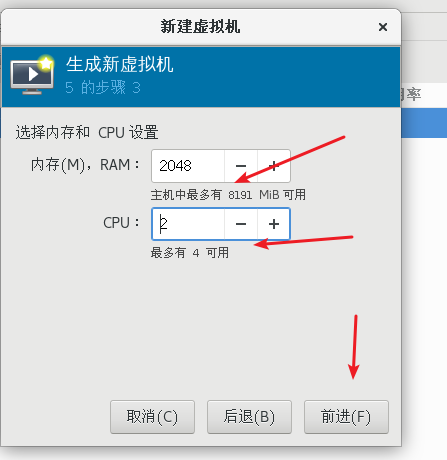
Task: Focus the RAM field showing 2048
Action: (x=188, y=166)
